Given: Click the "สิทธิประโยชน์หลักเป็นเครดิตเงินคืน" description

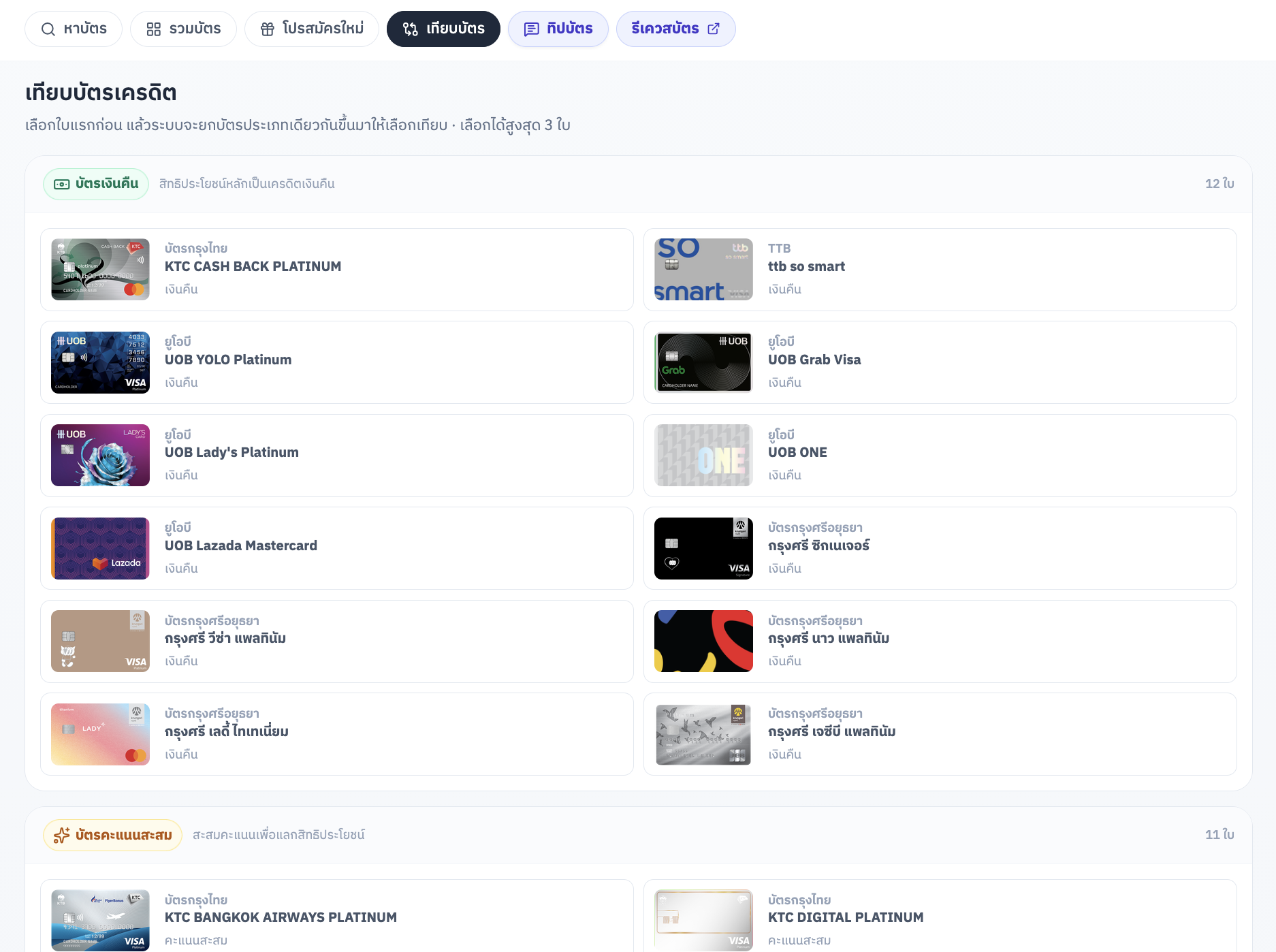Looking at the screenshot, I should pyautogui.click(x=247, y=184).
